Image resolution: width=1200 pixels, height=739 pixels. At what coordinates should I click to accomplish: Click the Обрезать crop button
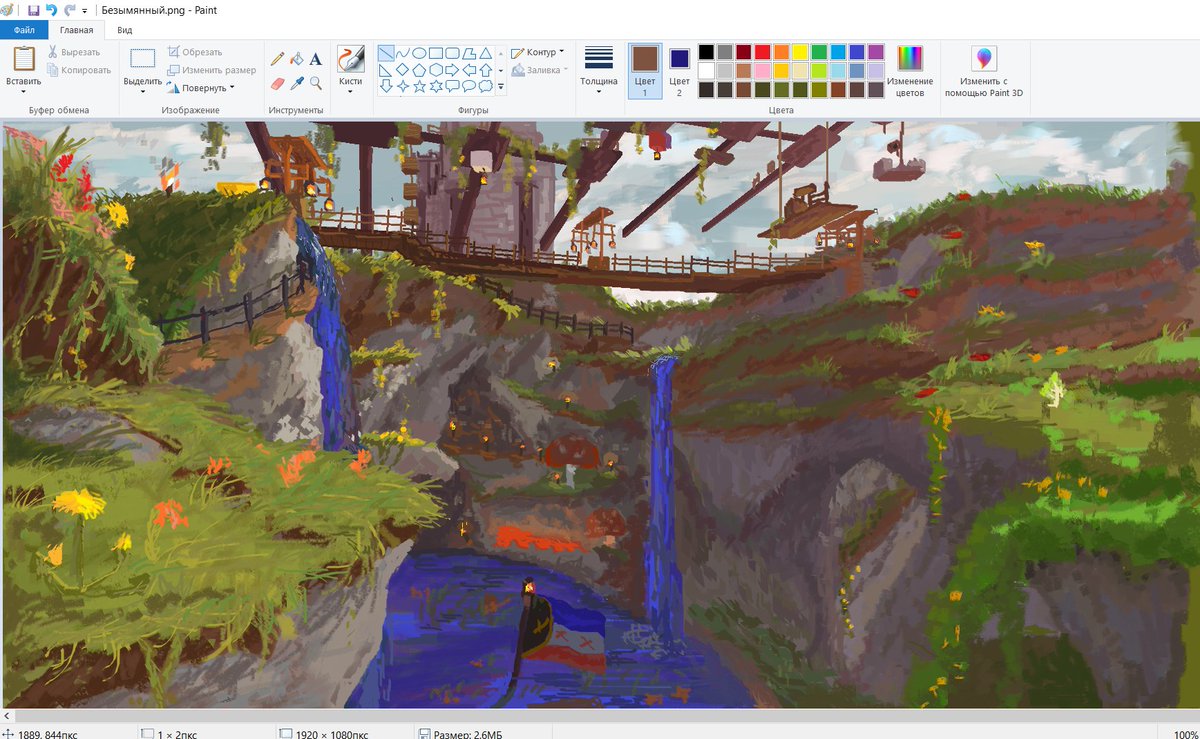click(x=195, y=52)
